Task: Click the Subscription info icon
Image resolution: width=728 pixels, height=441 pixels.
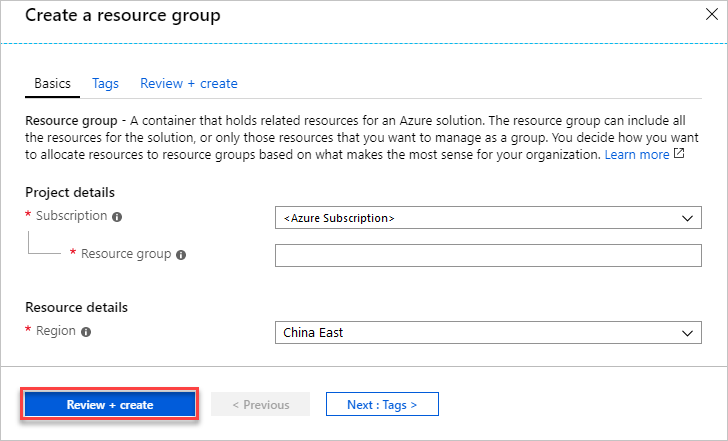Action: [x=117, y=216]
